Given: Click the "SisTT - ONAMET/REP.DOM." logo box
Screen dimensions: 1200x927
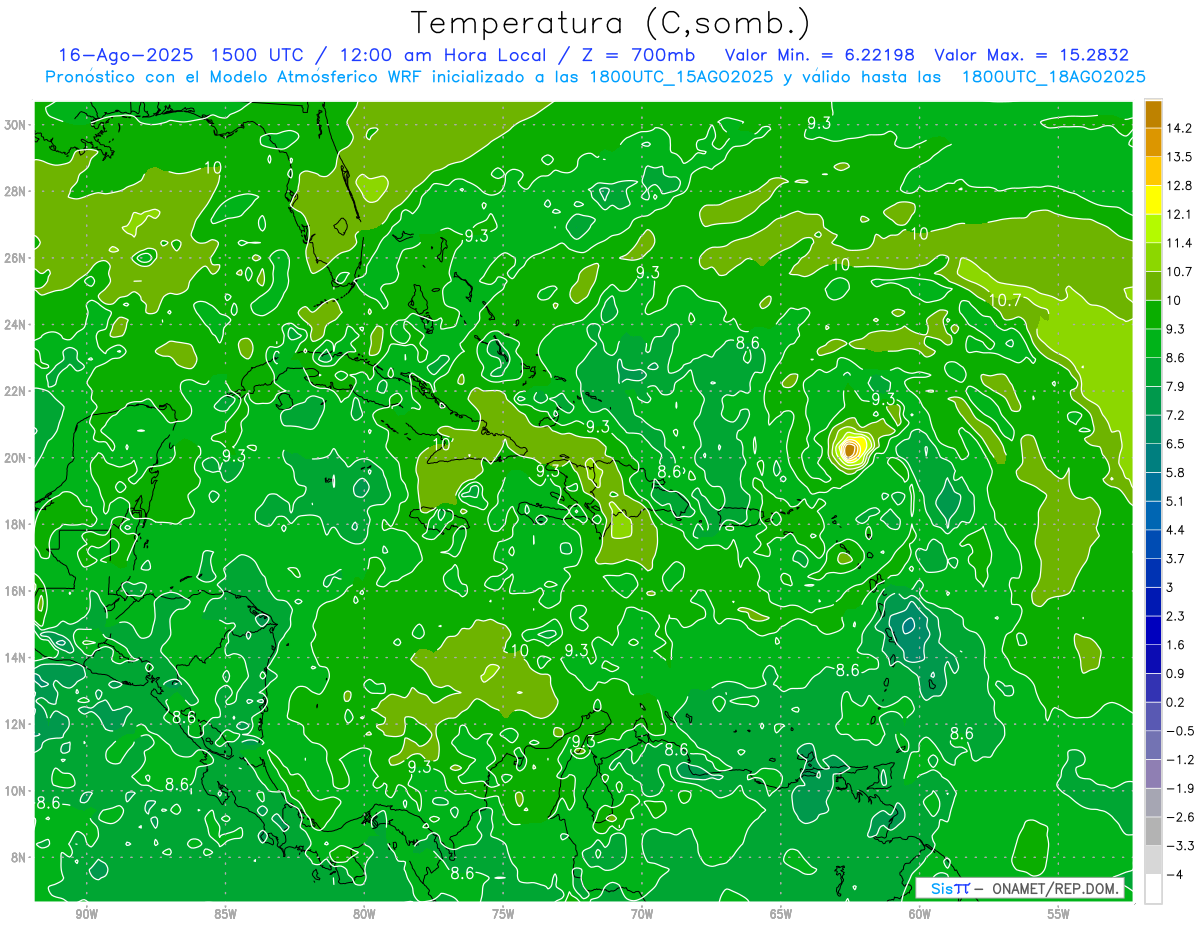Looking at the screenshot, I should click(x=1020, y=888).
